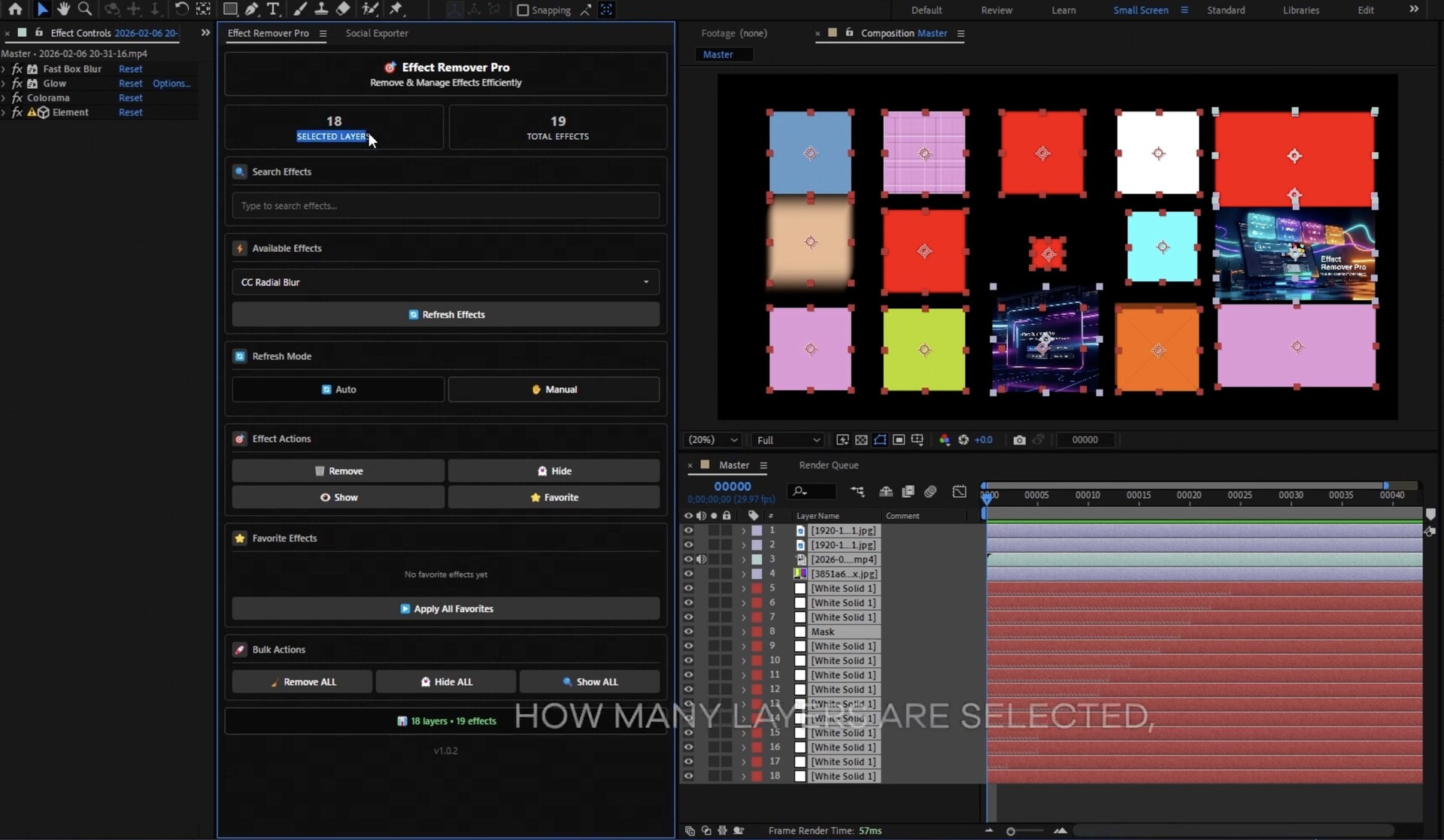This screenshot has height=840, width=1444.
Task: Open the CC Radial Blur effects dropdown
Action: 445,282
